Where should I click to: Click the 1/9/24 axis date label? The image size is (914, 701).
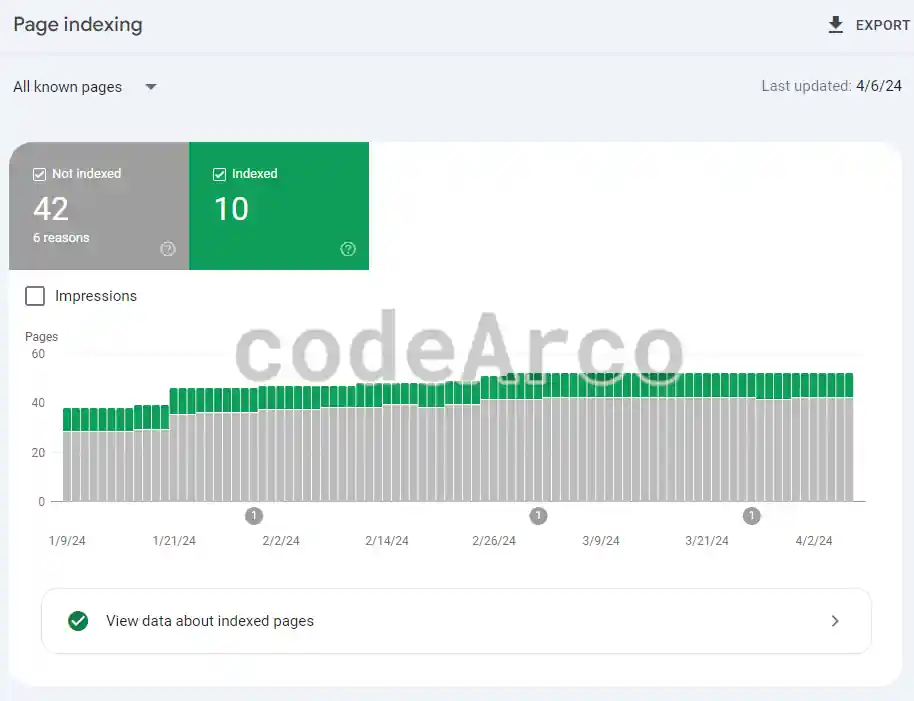(67, 541)
